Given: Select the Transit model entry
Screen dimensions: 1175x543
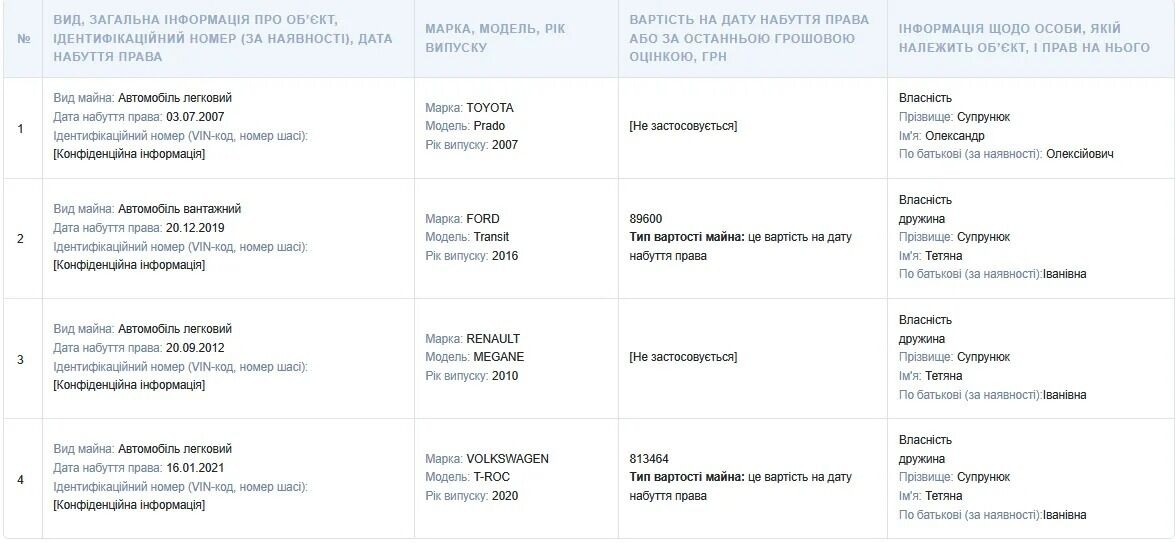Looking at the screenshot, I should 491,237.
